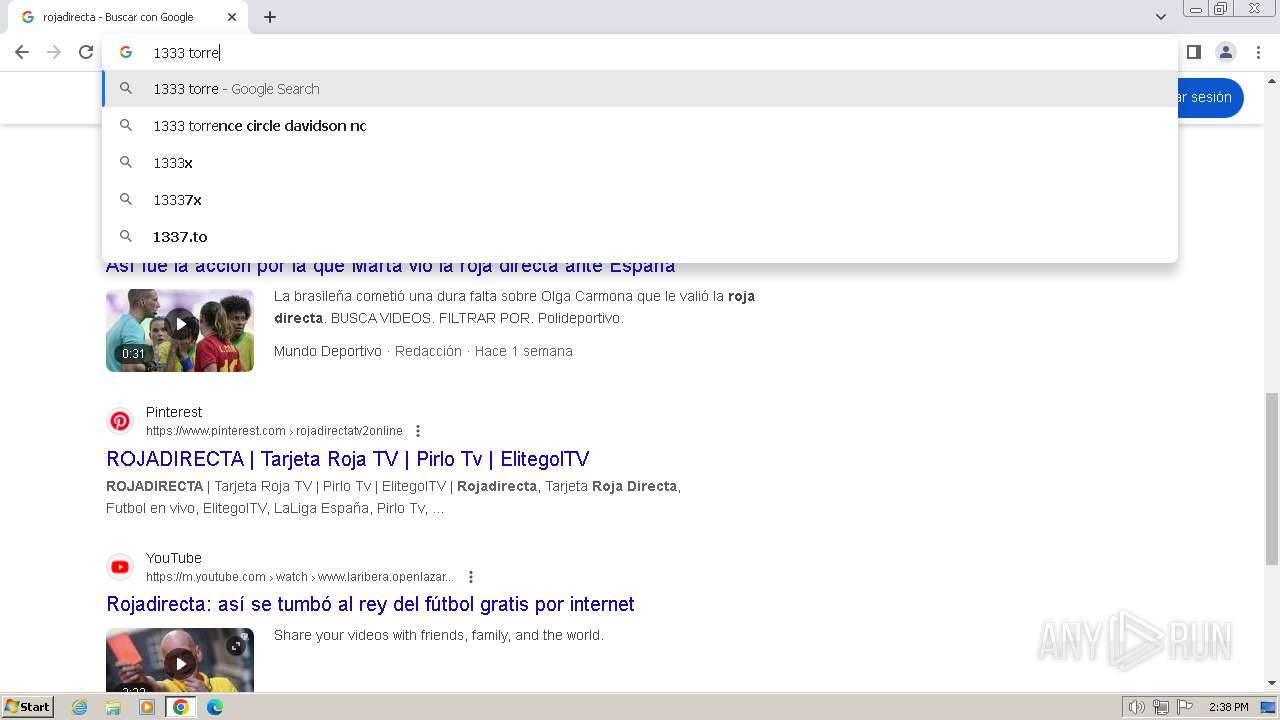1280x720 pixels.
Task: Switch to Chrome in taskbar
Action: 181,707
